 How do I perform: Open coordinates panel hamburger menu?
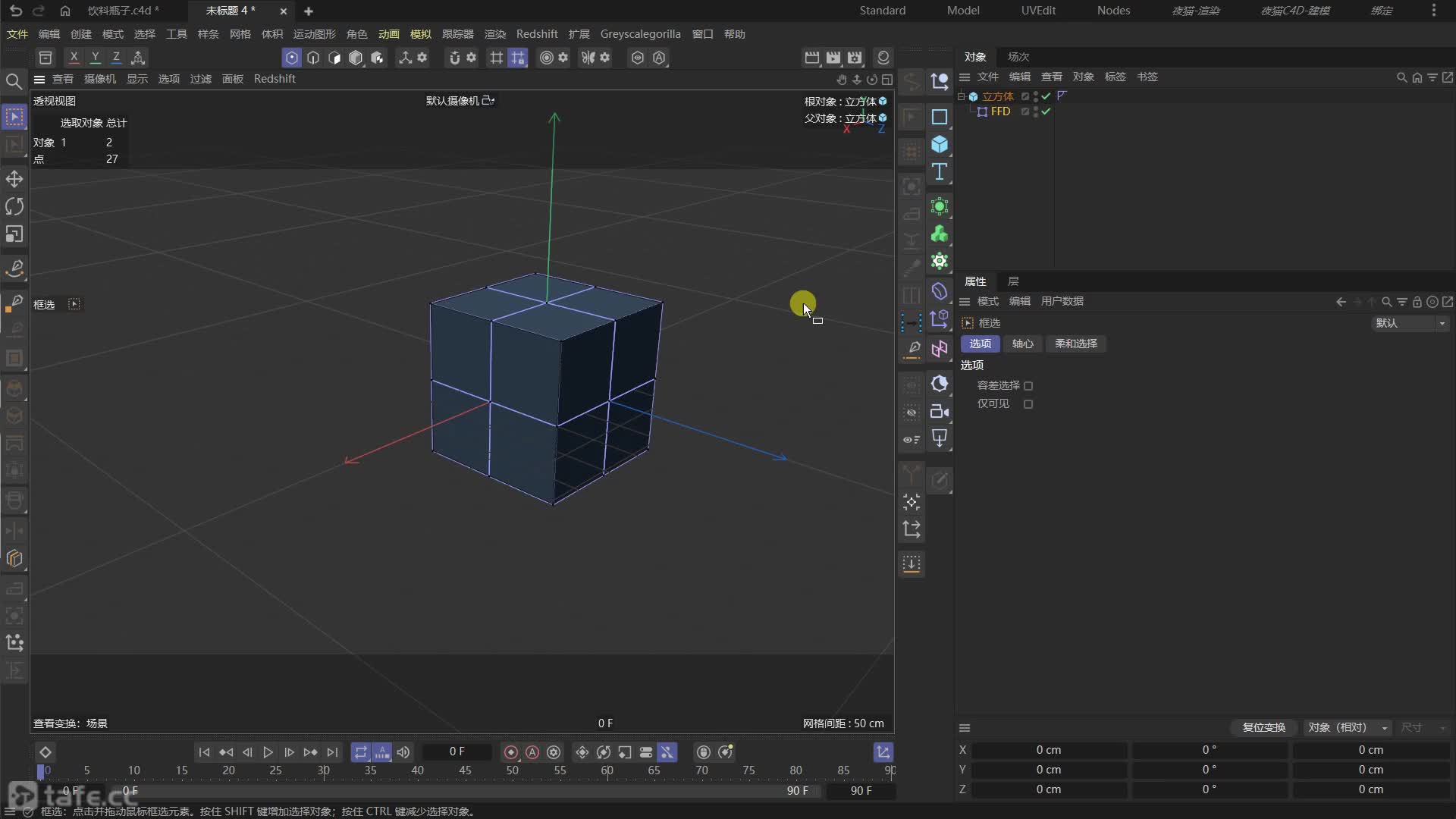tap(965, 728)
